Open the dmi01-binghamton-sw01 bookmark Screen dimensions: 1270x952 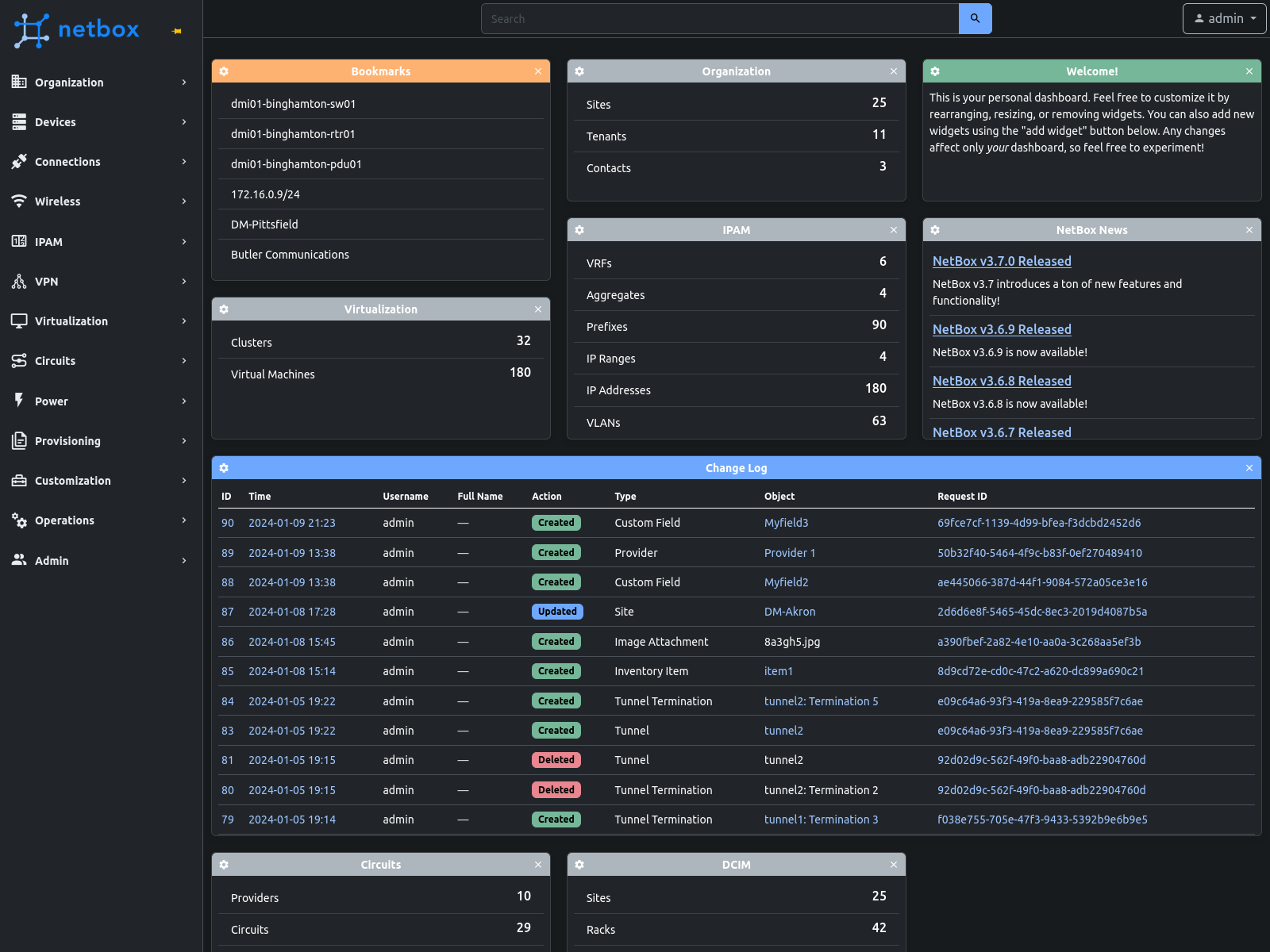coord(292,103)
